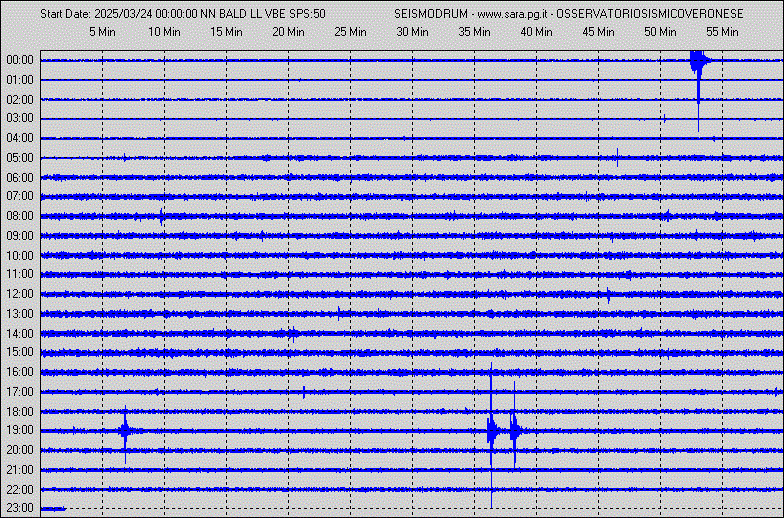Click the SEISMODRUM www.sara.pg.it title text
The width and height of the screenshot is (784, 518).
(568, 14)
